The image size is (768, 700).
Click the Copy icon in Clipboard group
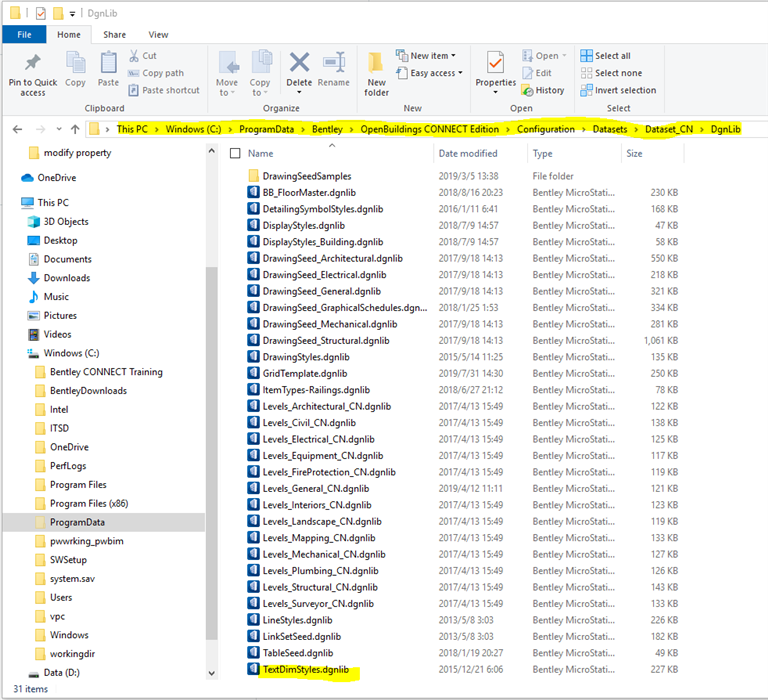(75, 62)
